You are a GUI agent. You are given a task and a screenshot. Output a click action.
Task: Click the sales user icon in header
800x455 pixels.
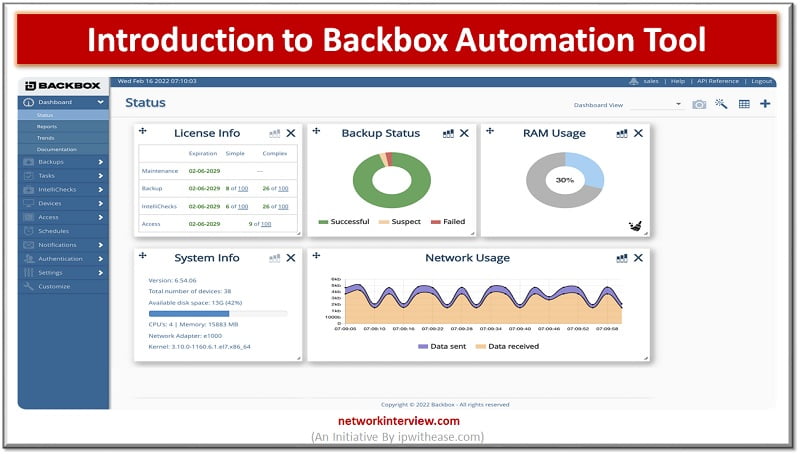pos(634,81)
